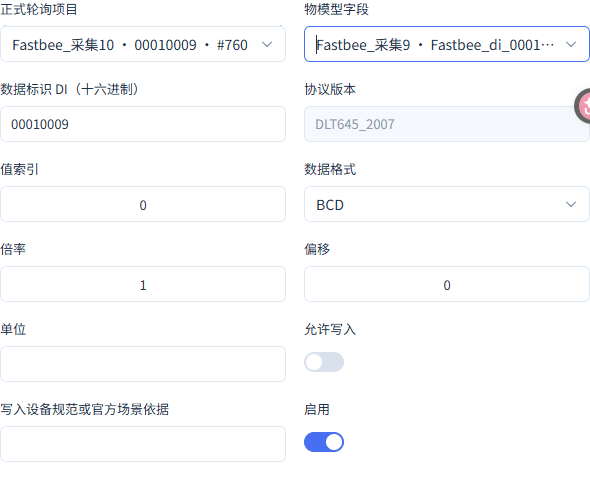This screenshot has width=590, height=480.
Task: Click chevron arrow of 物模型字段 select
Action: [571, 45]
